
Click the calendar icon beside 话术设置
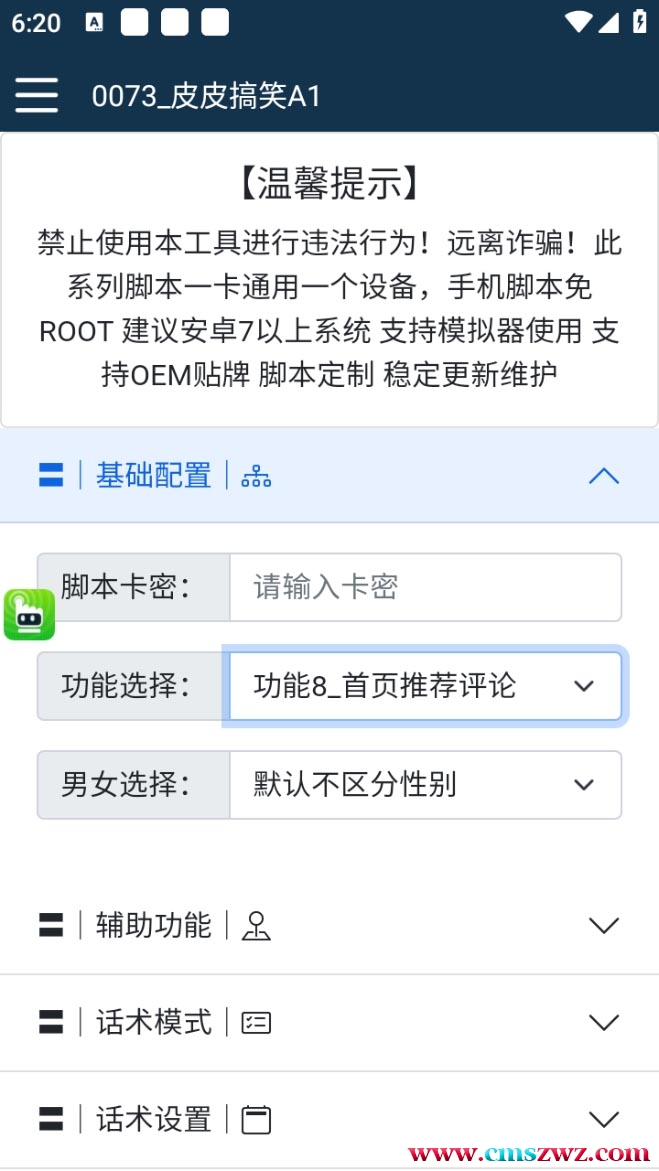(256, 1119)
